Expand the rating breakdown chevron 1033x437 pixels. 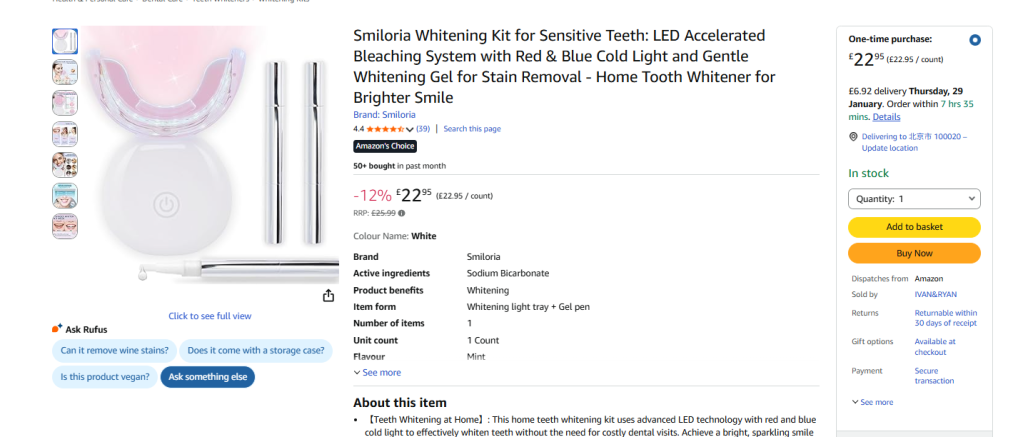coord(410,129)
